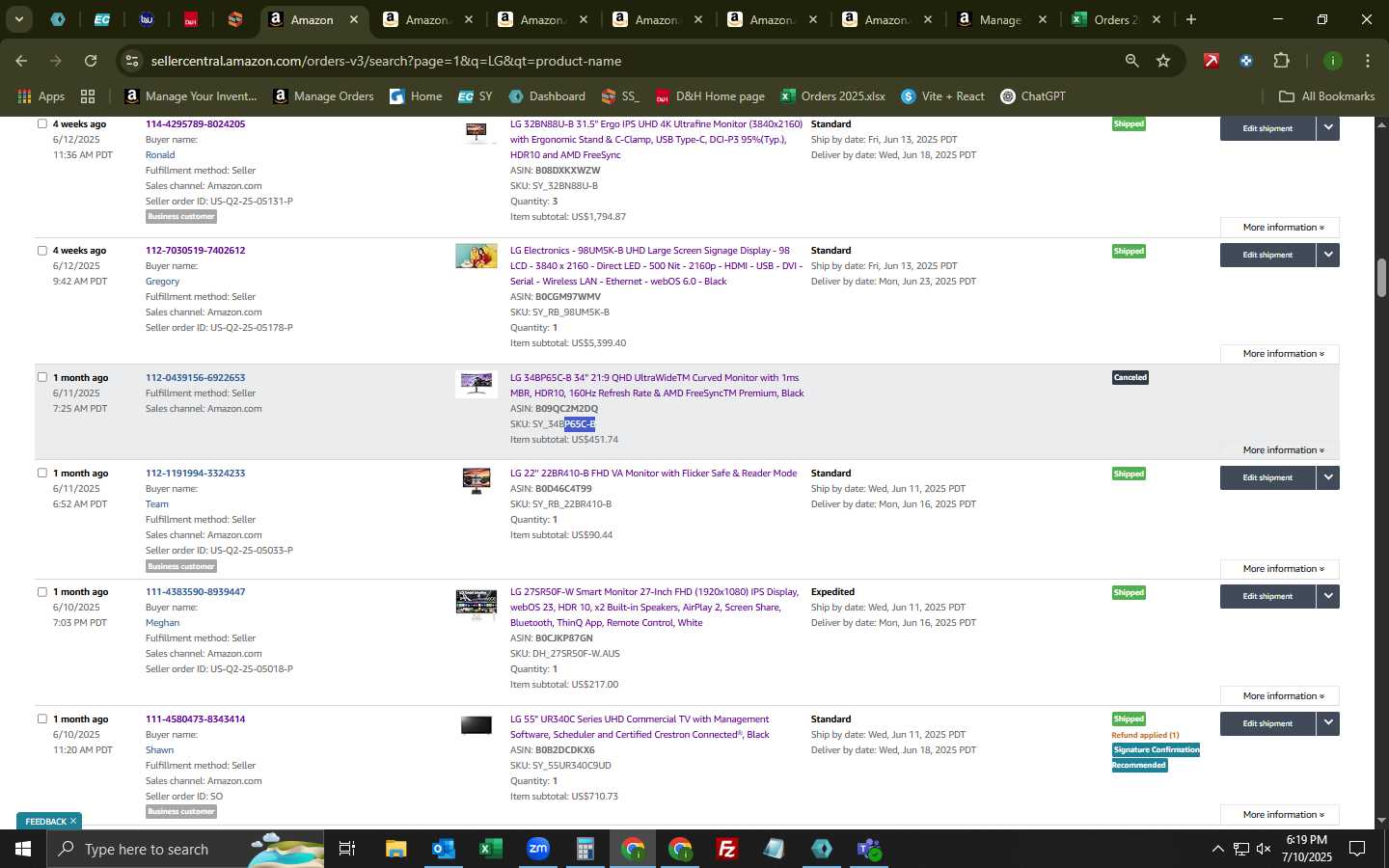Reload the Seller Central page
This screenshot has height=868, width=1389.
tap(91, 61)
